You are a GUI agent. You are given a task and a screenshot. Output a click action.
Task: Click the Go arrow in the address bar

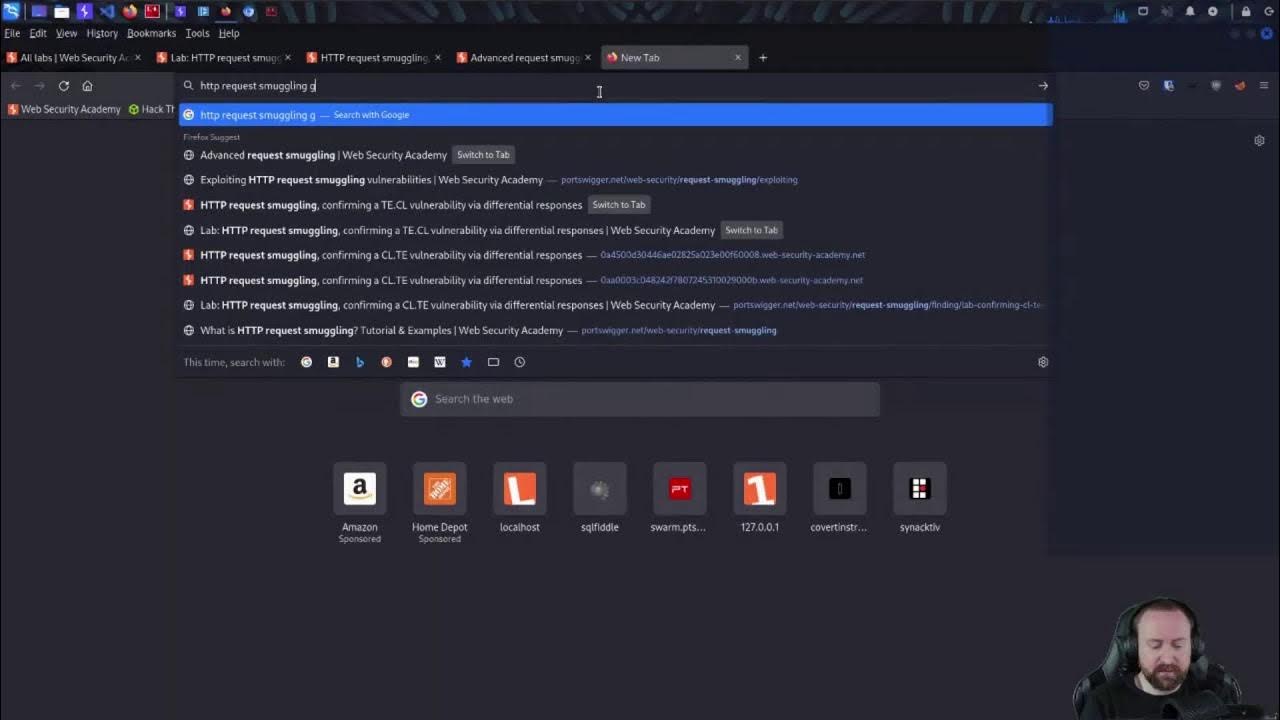(x=1043, y=86)
